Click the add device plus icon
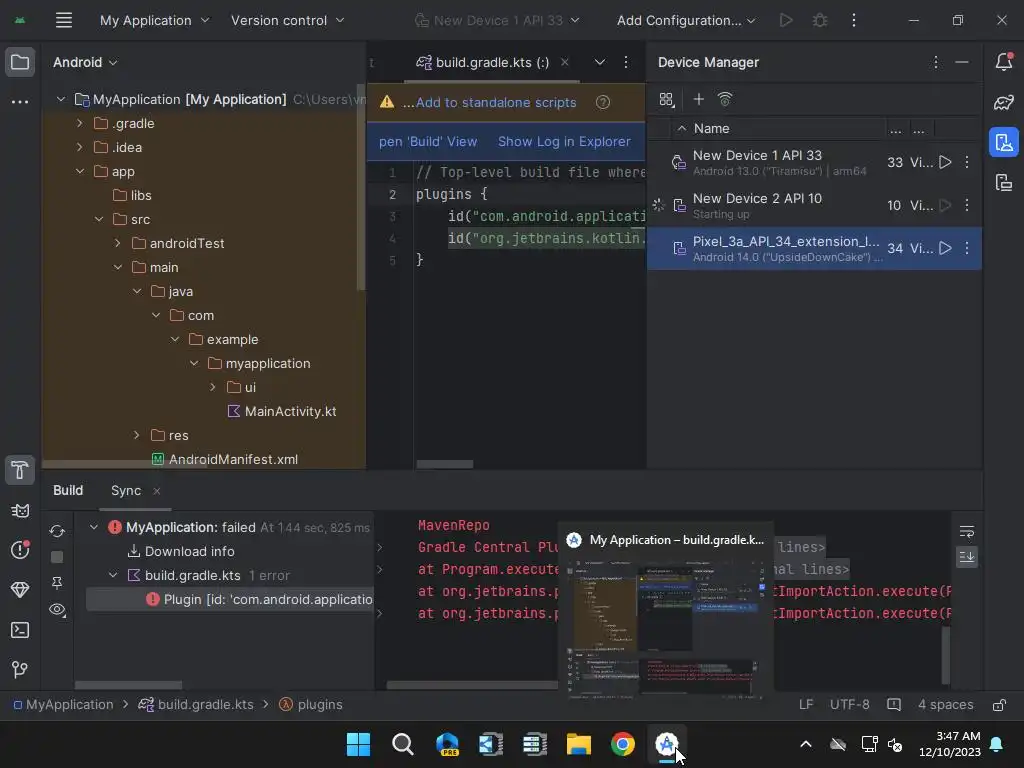 (x=698, y=99)
